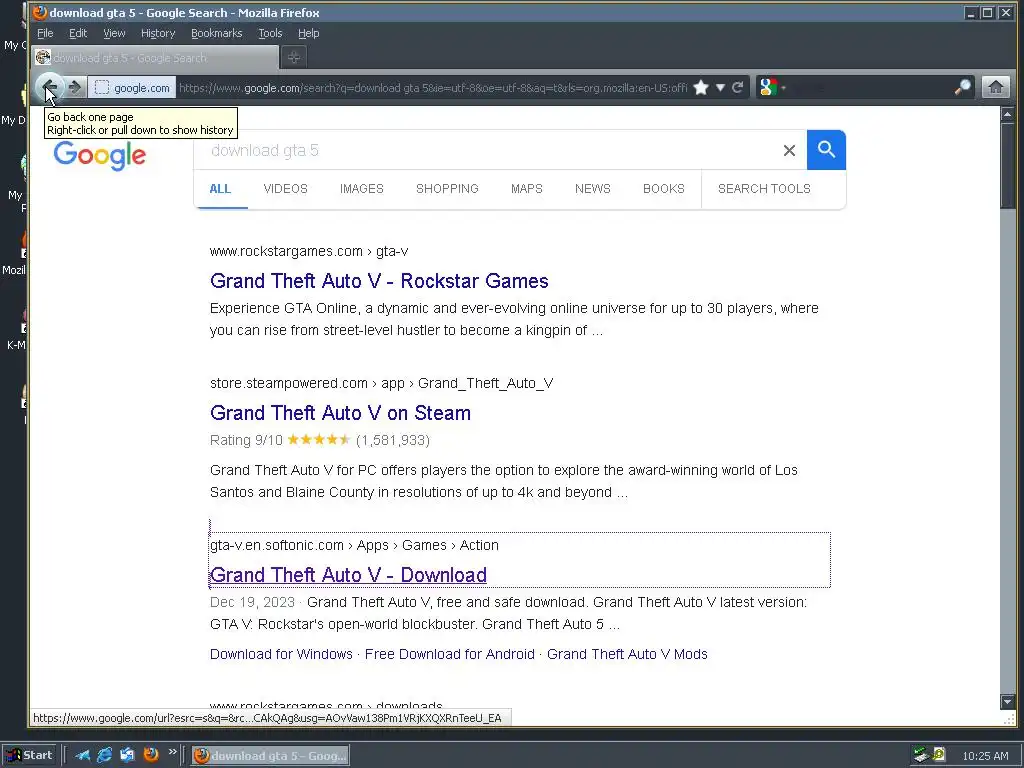Click the vertical scrollbar thumb

(x=1007, y=166)
